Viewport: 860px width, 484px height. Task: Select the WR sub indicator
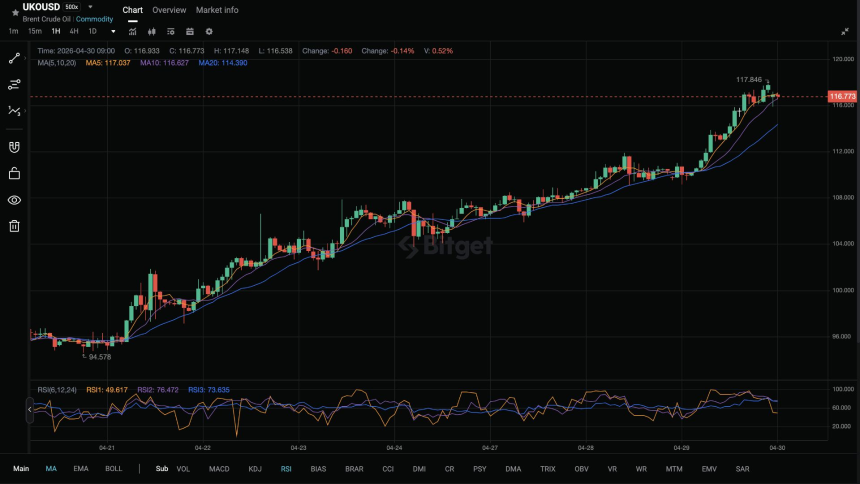(x=641, y=469)
